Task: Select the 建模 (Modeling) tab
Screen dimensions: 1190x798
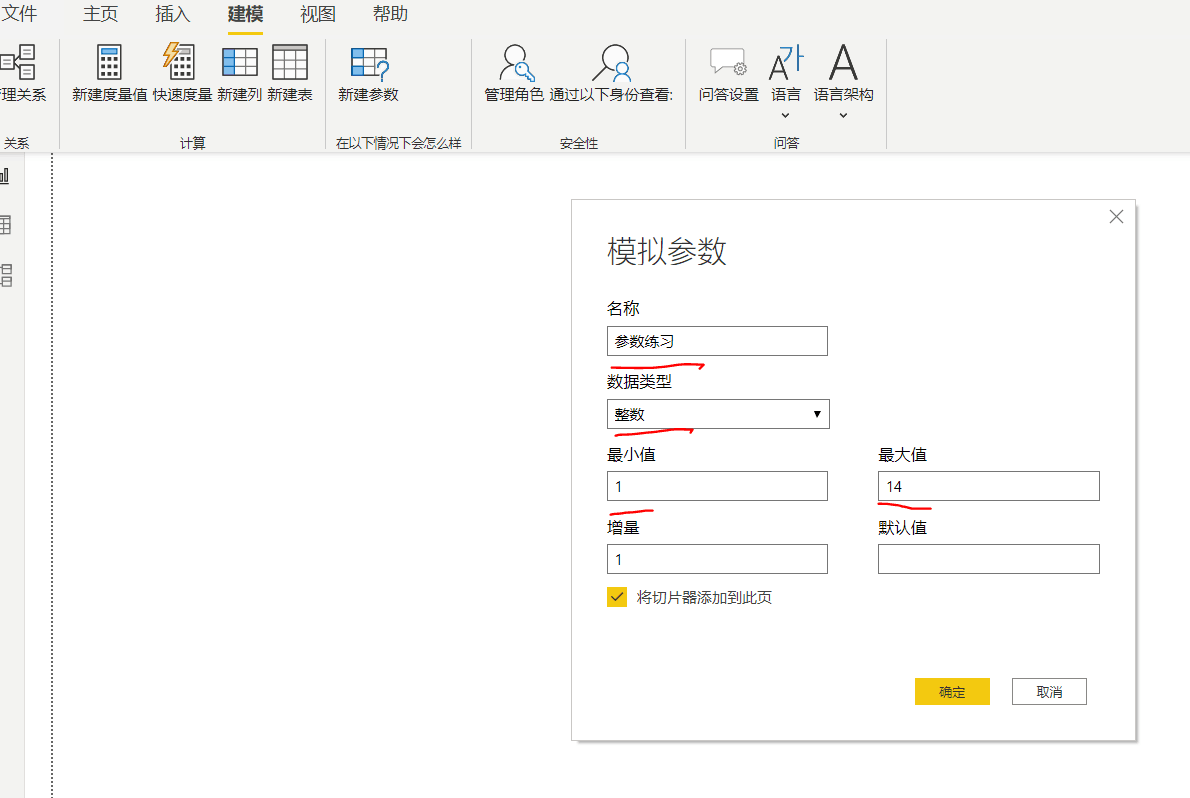Action: click(x=245, y=14)
